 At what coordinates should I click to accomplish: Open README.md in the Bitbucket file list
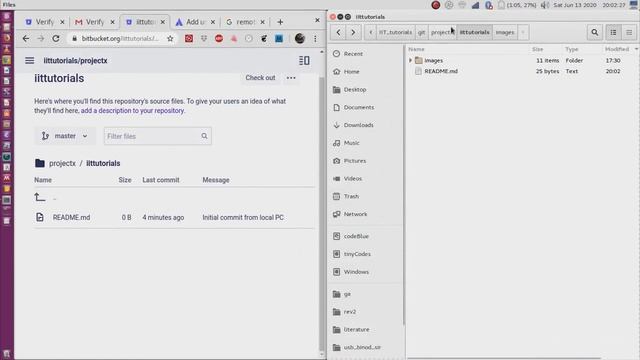point(71,218)
